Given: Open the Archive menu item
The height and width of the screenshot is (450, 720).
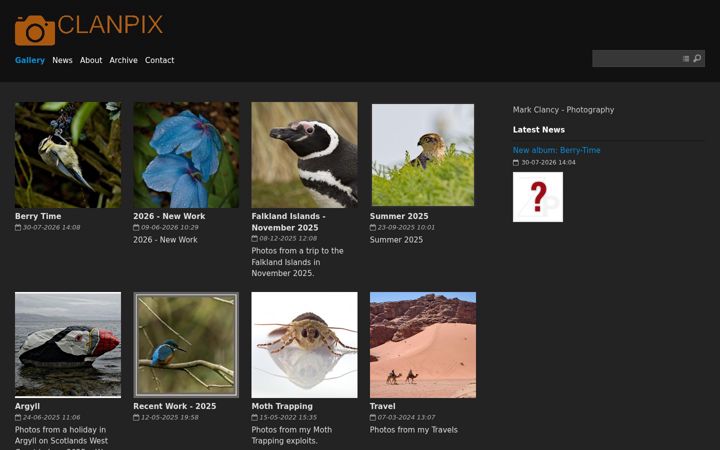Looking at the screenshot, I should (124, 60).
